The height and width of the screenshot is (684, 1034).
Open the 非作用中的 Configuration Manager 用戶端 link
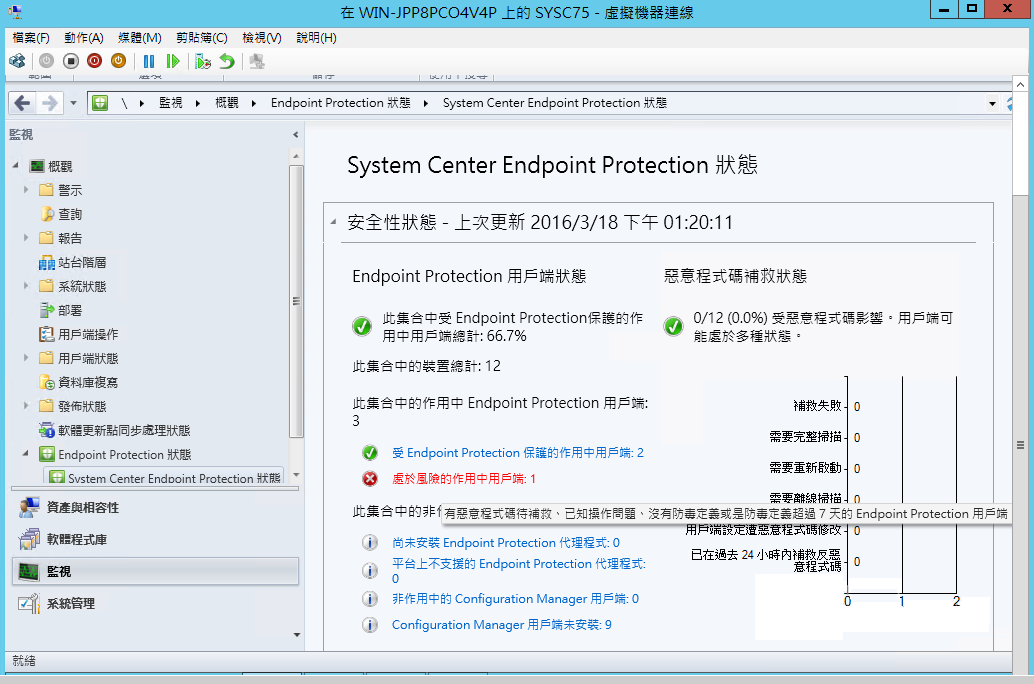pos(515,599)
